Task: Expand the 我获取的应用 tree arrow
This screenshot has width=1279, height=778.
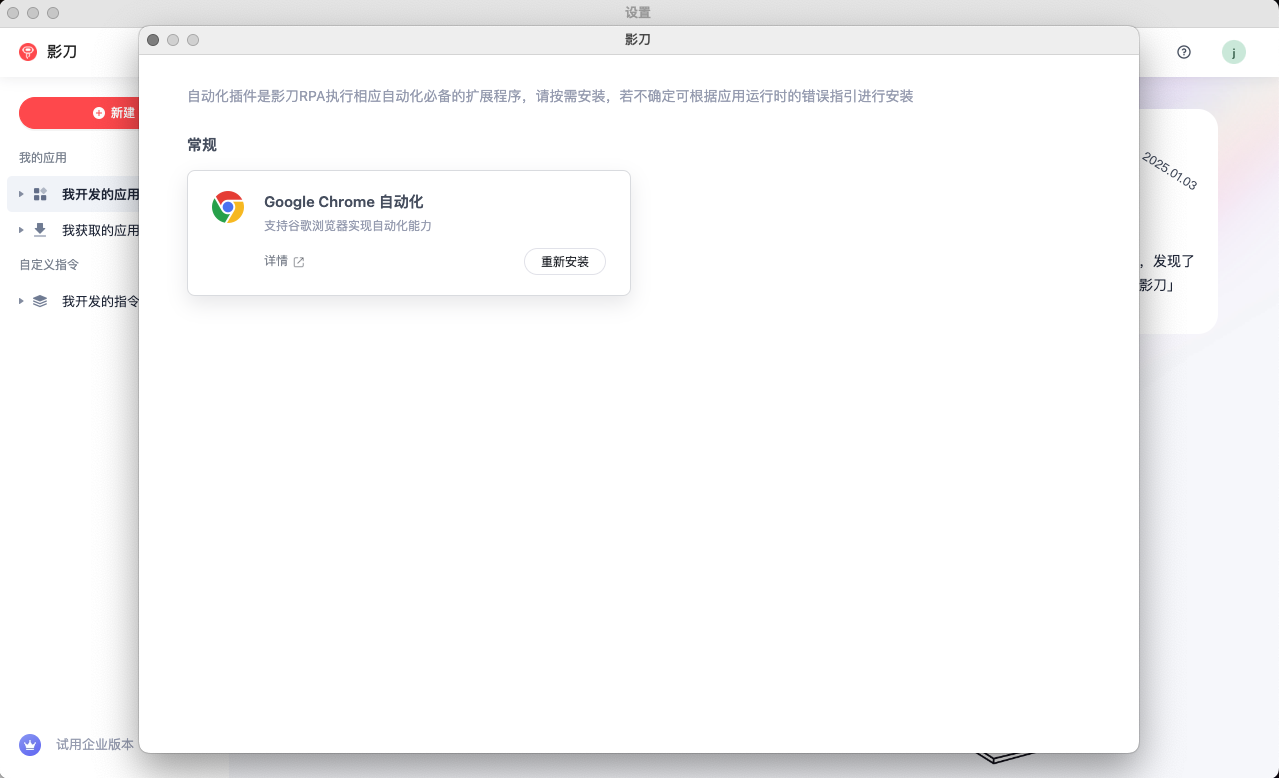Action: (21, 230)
